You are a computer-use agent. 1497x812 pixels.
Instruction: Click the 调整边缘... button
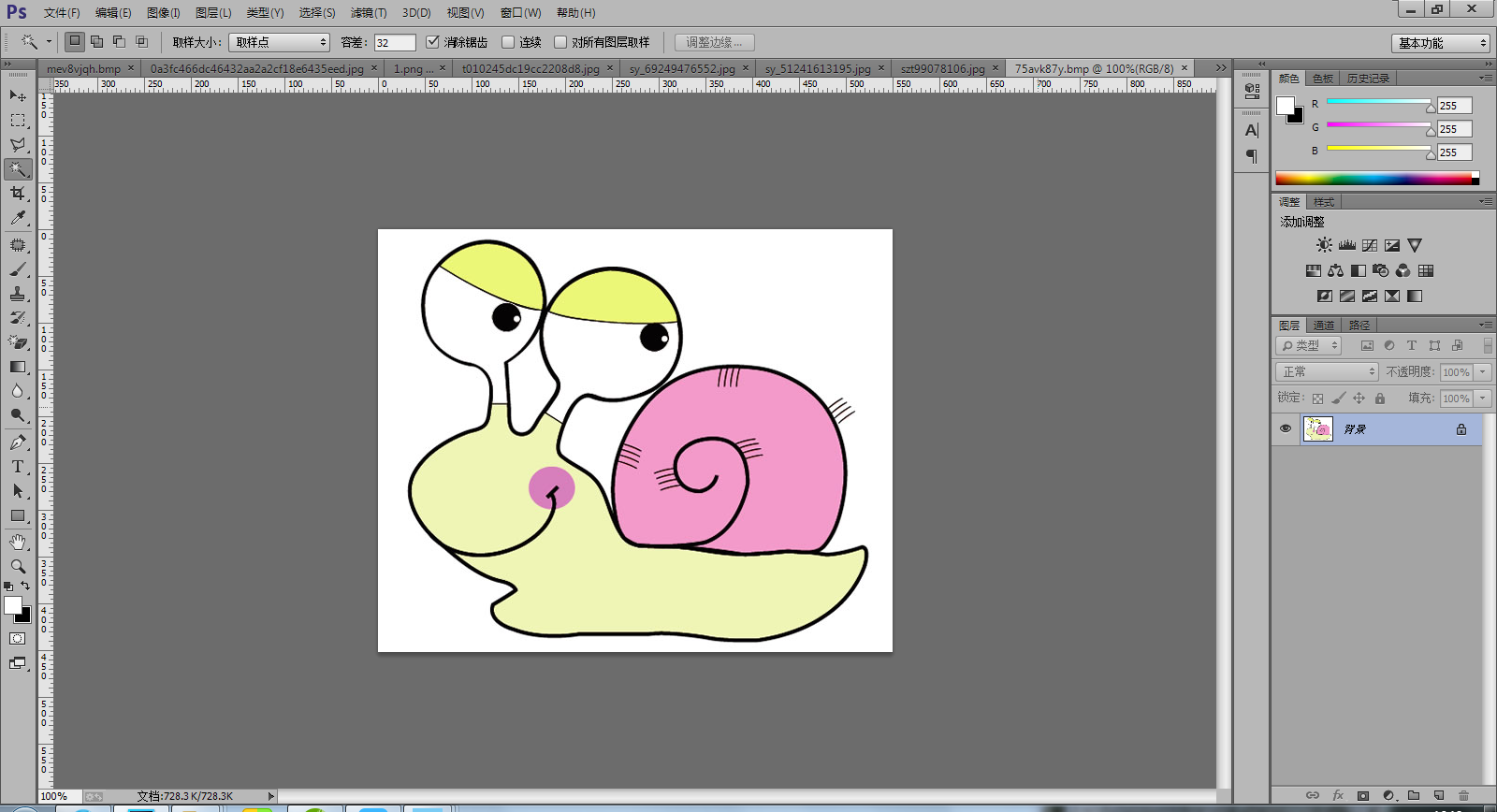[x=714, y=42]
